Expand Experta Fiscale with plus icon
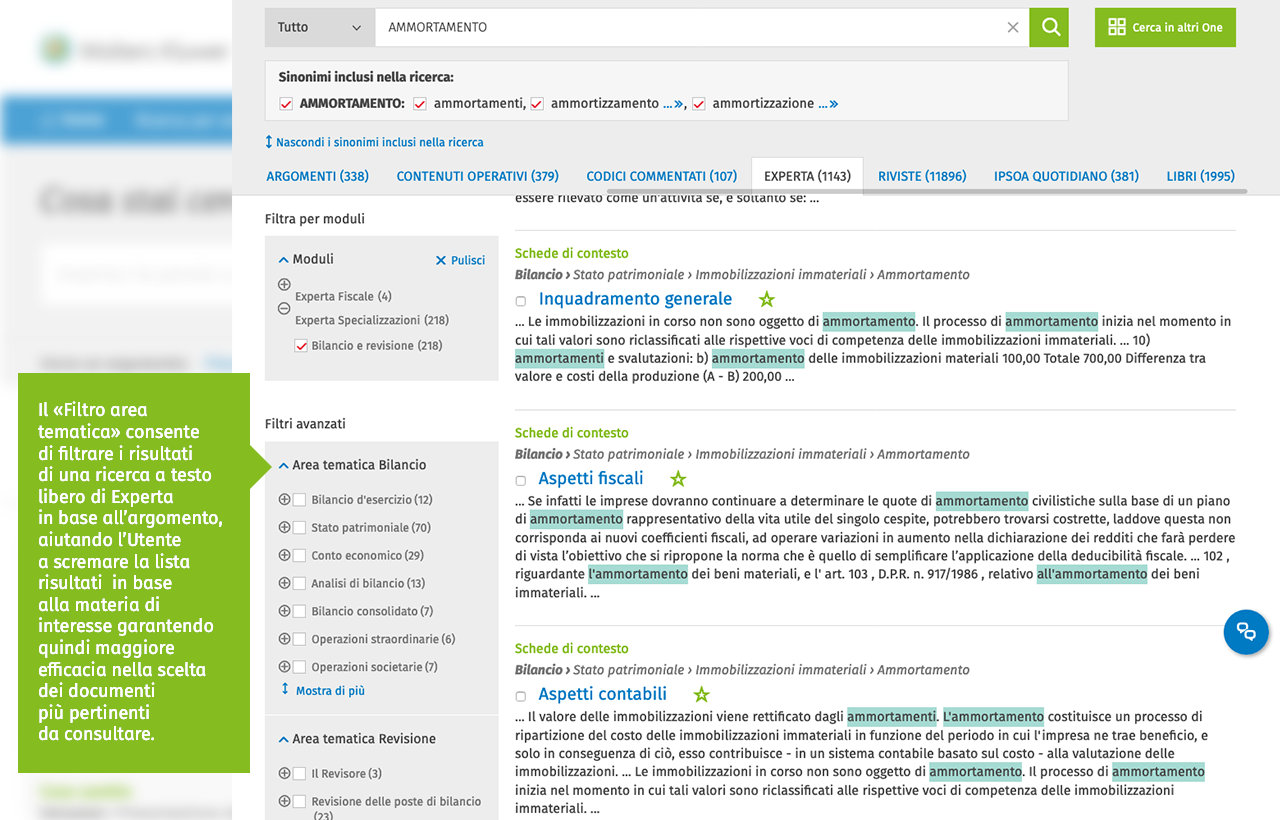 pyautogui.click(x=284, y=285)
